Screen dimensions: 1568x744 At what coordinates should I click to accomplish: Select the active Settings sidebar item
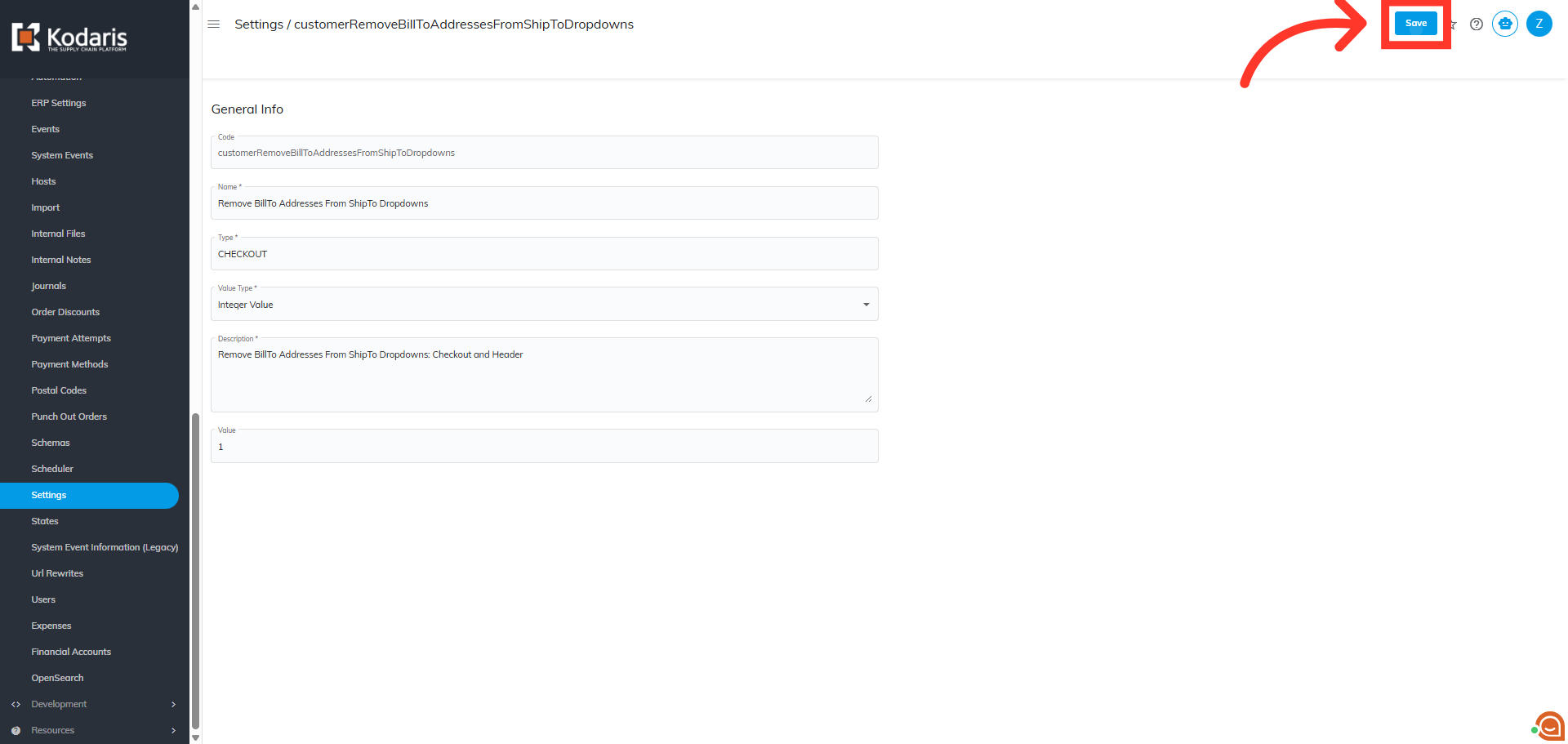[x=89, y=495]
